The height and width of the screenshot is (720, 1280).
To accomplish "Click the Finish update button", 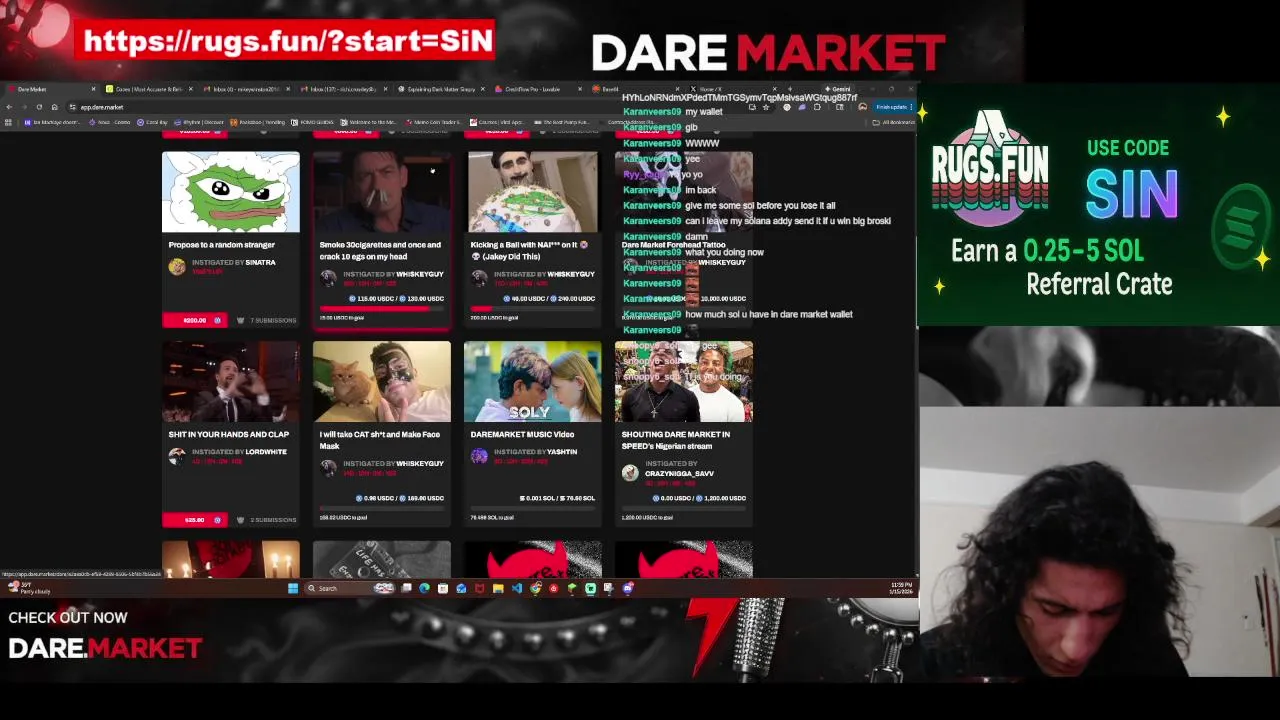I will 893,107.
